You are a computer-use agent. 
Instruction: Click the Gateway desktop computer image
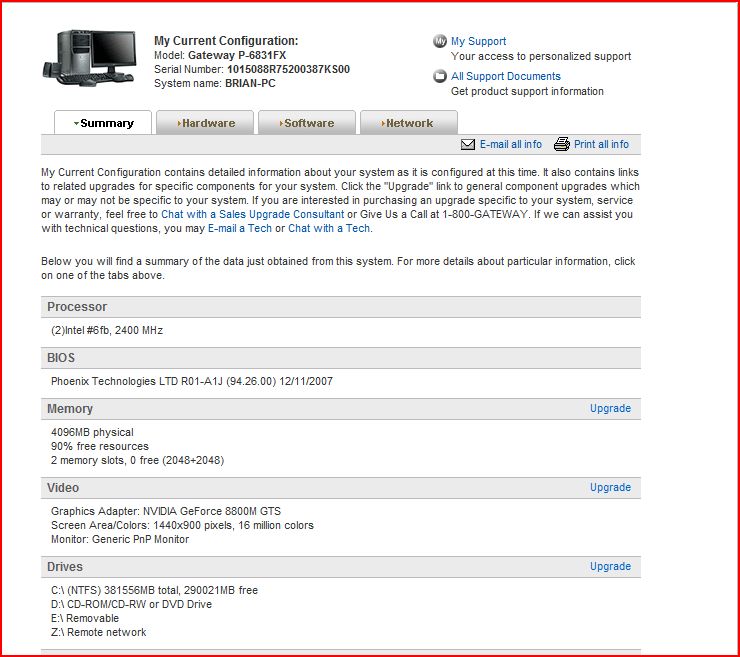tap(91, 58)
